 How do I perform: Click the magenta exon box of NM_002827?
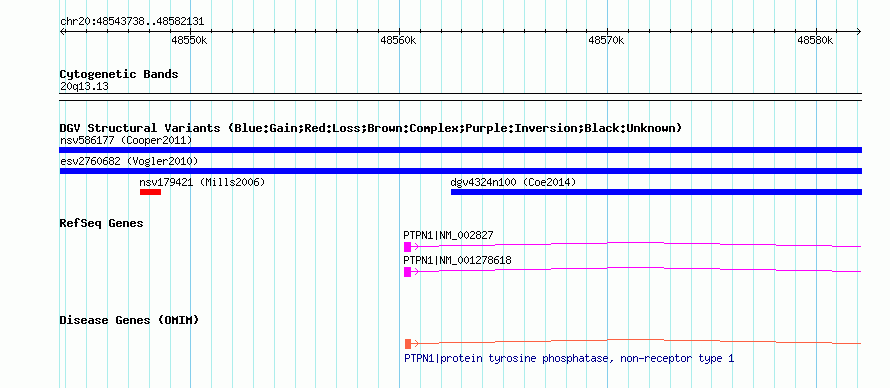[407, 247]
